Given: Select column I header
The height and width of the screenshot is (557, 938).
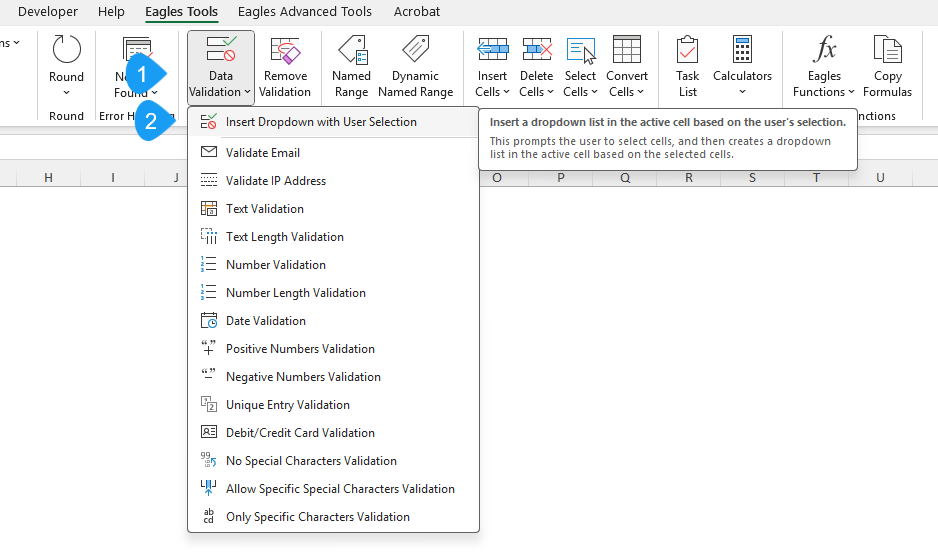Looking at the screenshot, I should (x=112, y=178).
